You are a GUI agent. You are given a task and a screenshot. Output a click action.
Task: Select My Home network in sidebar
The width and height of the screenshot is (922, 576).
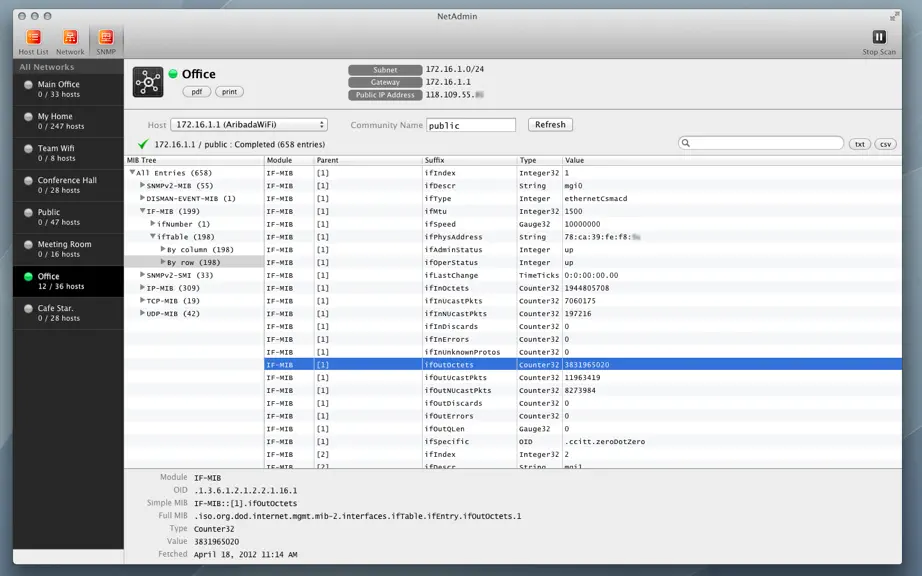[68, 121]
